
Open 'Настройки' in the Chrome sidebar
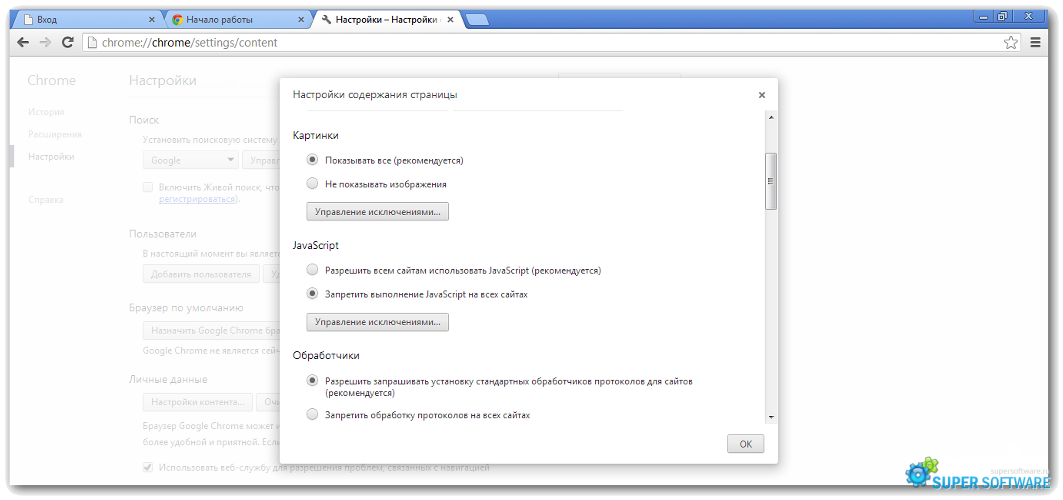[52, 157]
